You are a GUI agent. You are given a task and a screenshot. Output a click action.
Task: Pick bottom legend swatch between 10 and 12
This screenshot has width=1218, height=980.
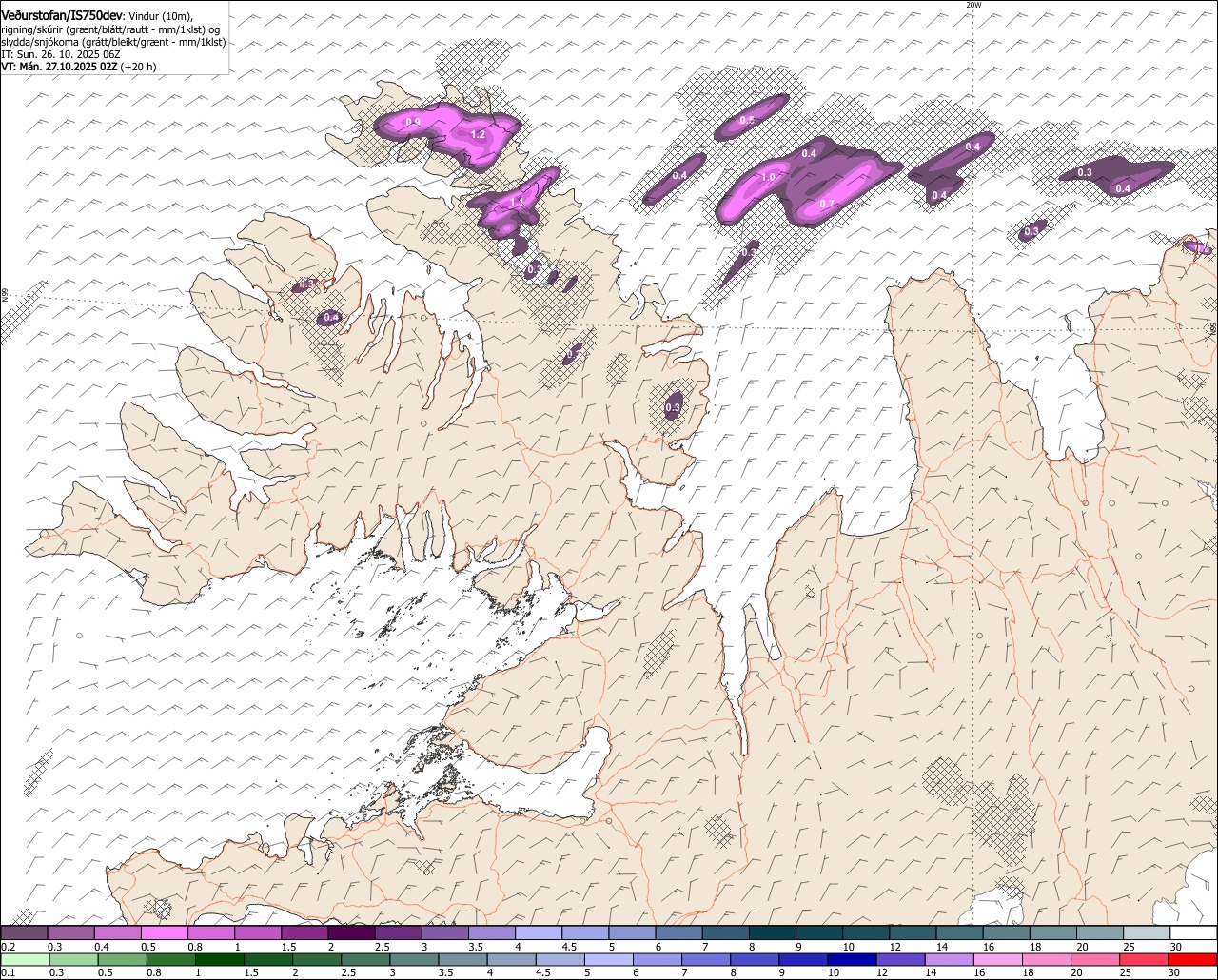(x=852, y=960)
